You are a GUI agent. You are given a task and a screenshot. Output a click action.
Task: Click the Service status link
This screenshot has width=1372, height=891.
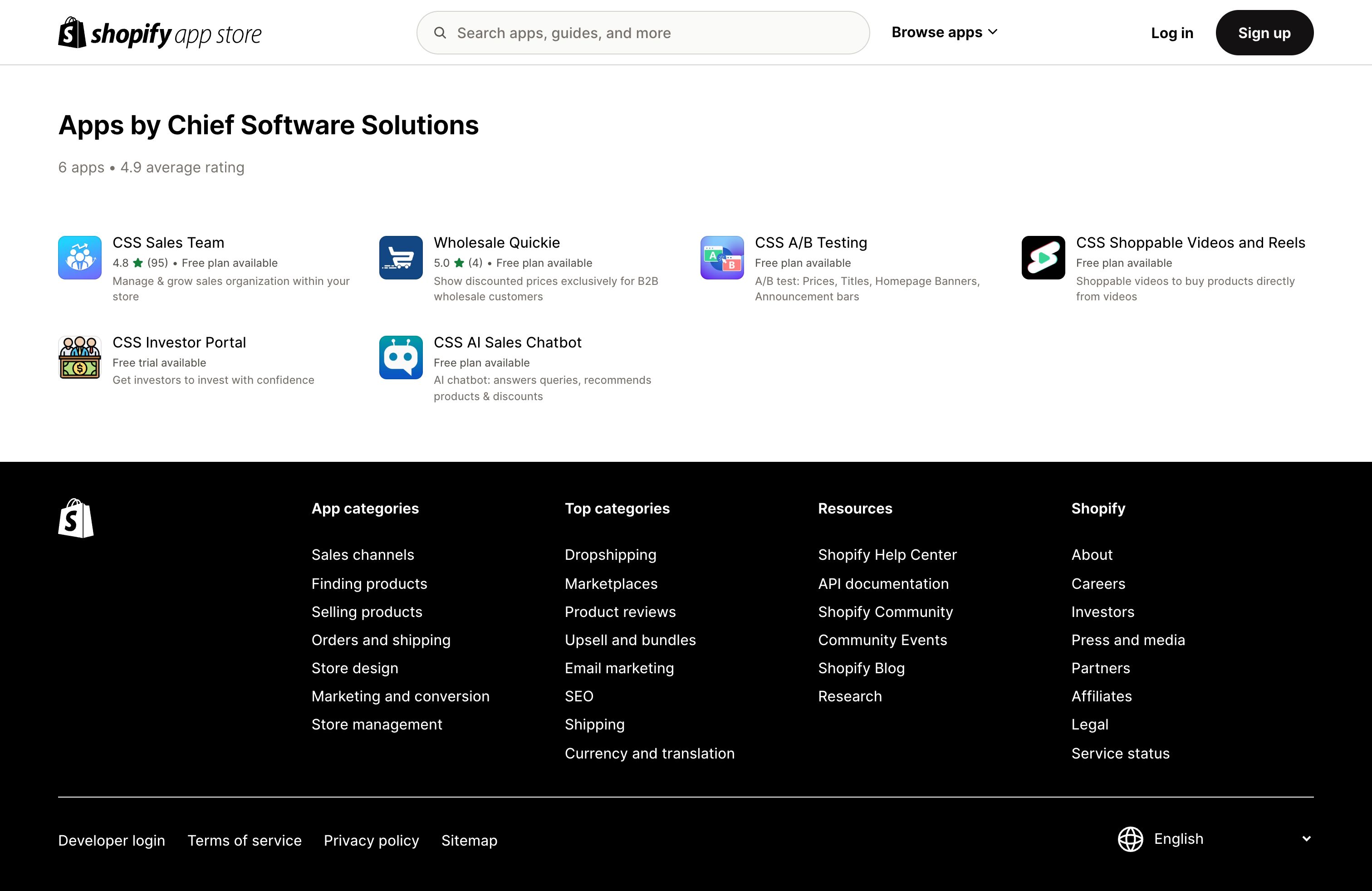1120,753
